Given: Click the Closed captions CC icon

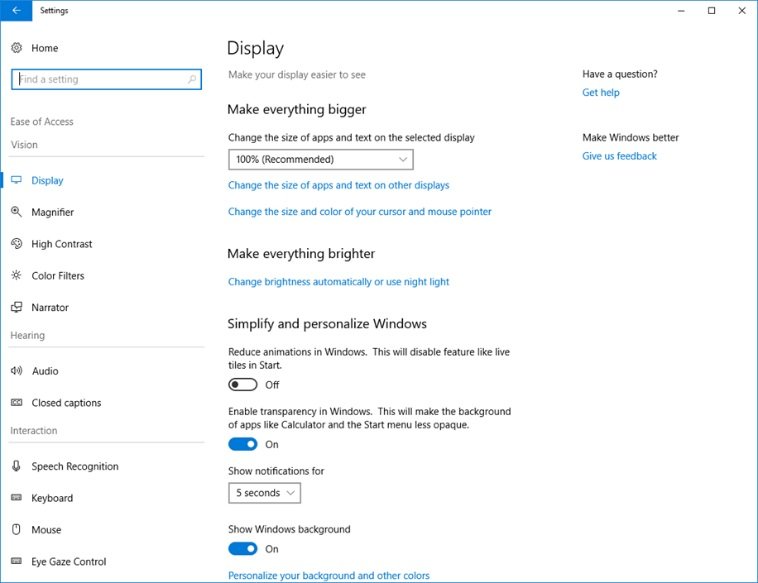Looking at the screenshot, I should [x=16, y=402].
